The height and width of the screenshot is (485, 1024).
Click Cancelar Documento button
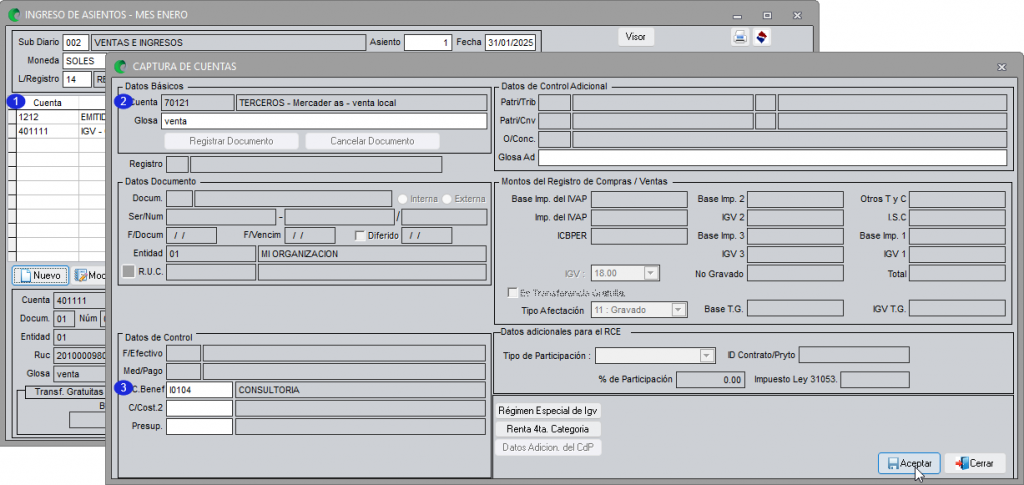(x=372, y=141)
